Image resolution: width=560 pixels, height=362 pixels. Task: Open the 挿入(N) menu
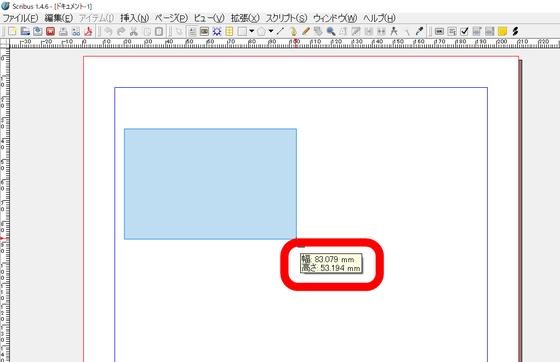pyautogui.click(x=134, y=18)
